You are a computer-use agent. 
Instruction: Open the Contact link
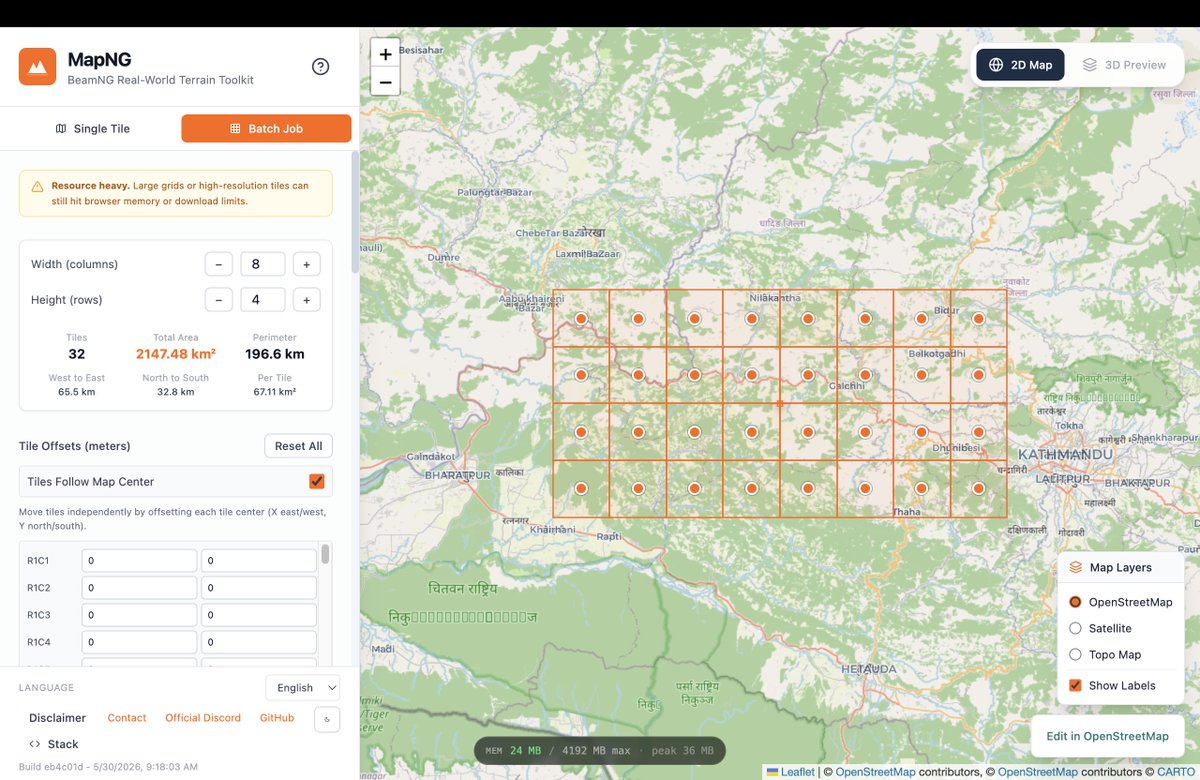(127, 718)
